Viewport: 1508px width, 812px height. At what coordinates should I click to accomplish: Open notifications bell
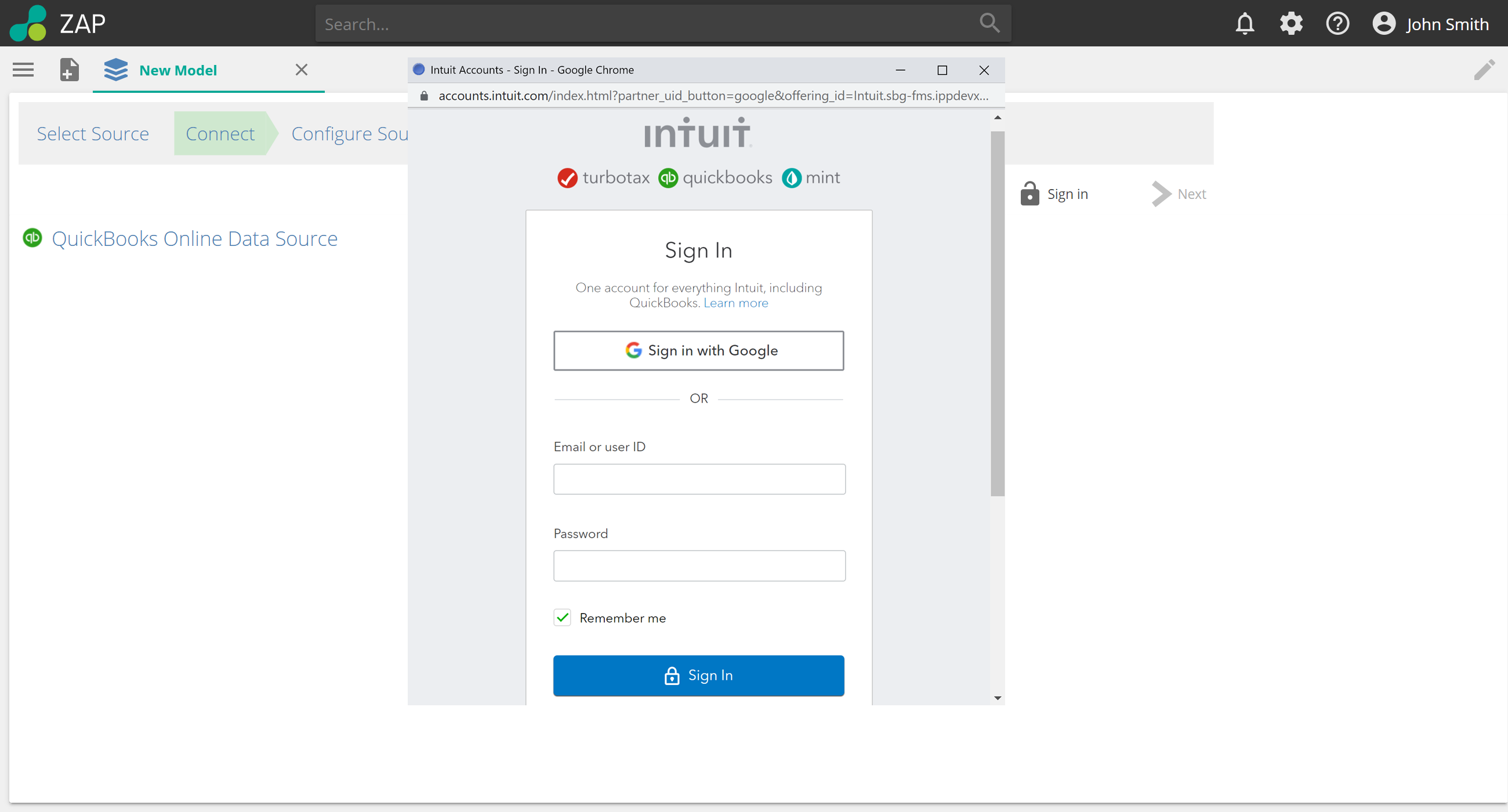pos(1245,24)
